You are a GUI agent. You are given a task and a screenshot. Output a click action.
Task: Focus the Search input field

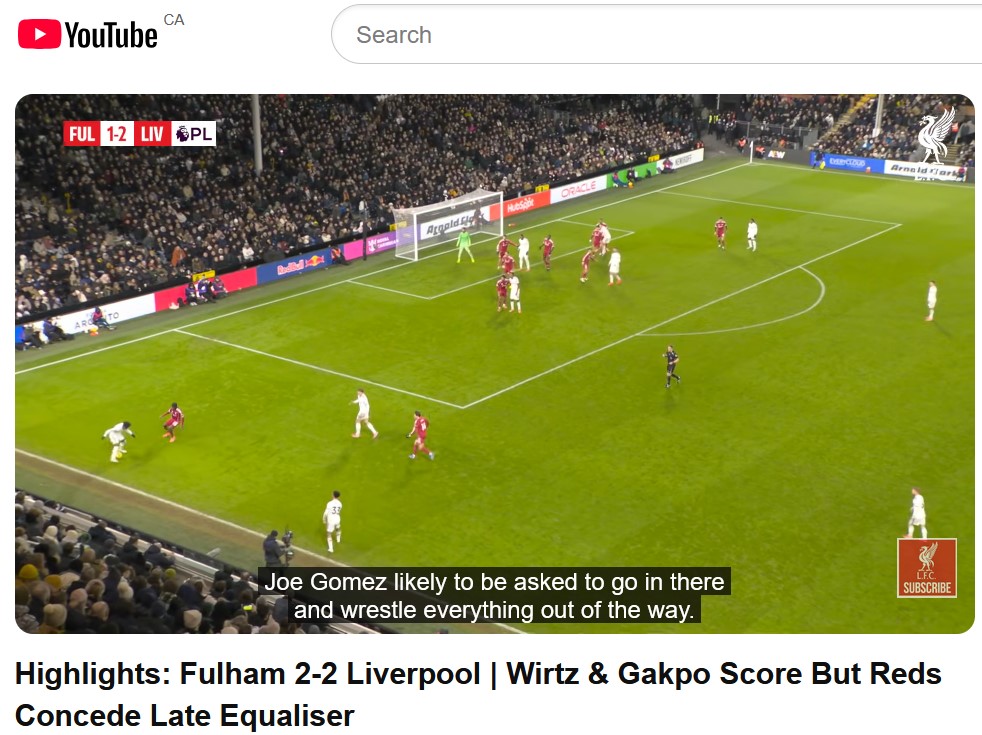click(656, 34)
